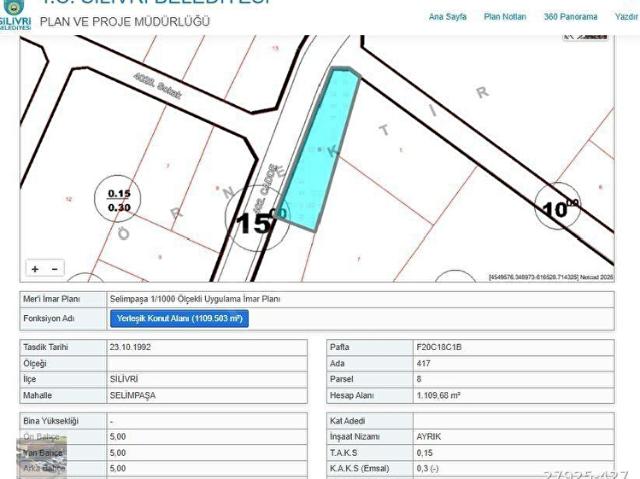Image resolution: width=640 pixels, height=479 pixels.
Task: Click the Pafta value F20C18C1B
Action: pos(438,346)
